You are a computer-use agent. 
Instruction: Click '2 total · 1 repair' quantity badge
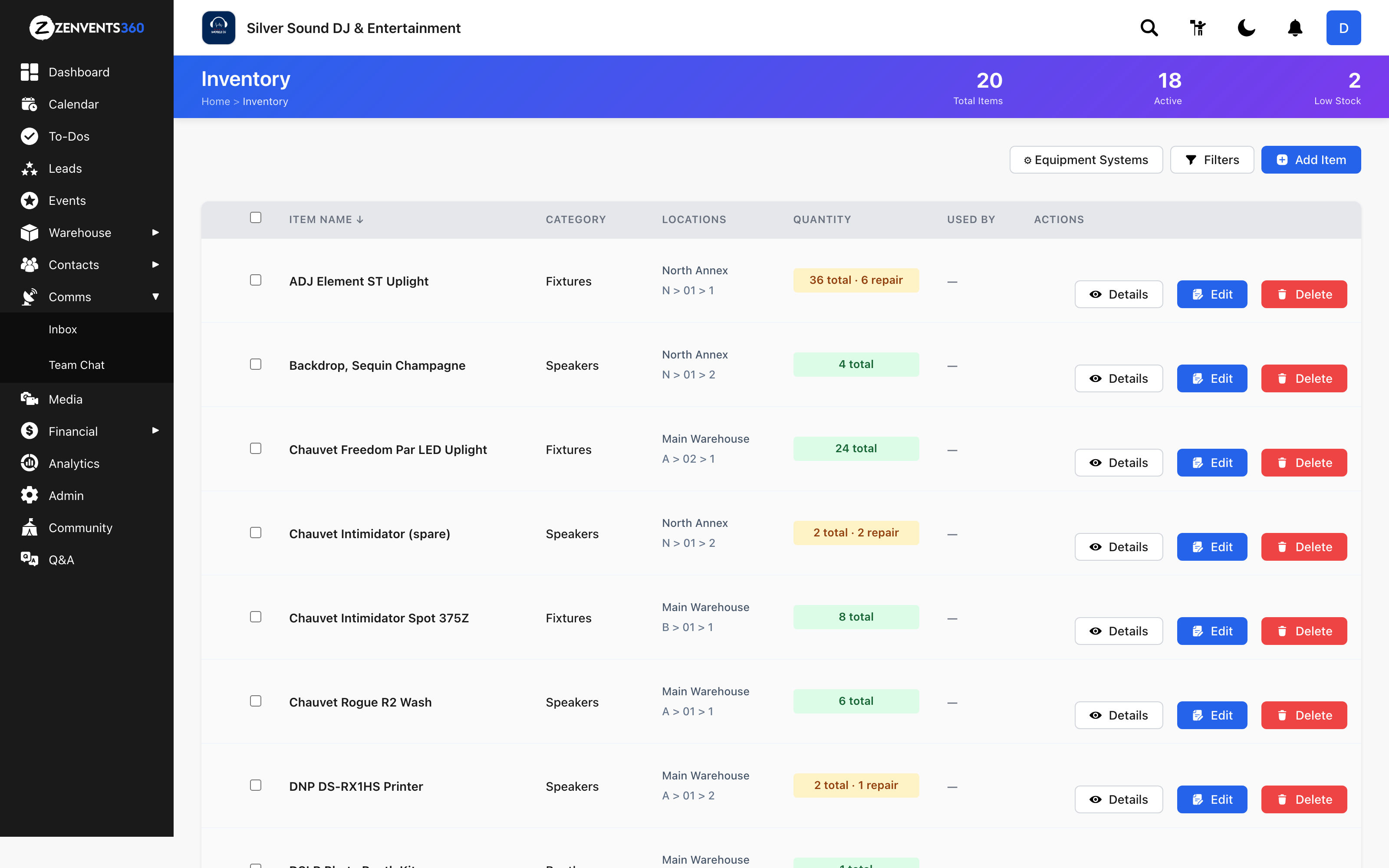coord(856,786)
